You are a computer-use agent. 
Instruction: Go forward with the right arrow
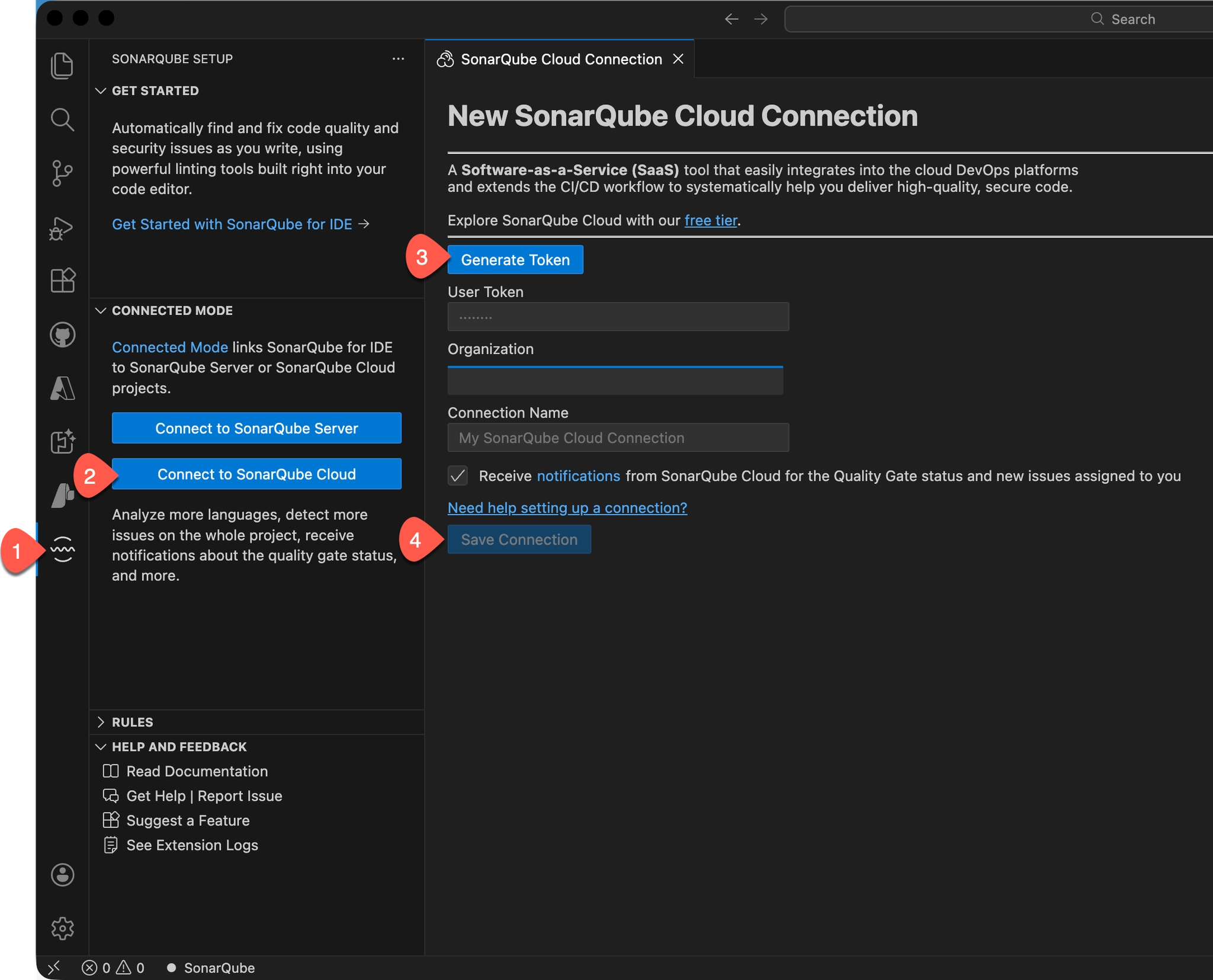pyautogui.click(x=760, y=19)
